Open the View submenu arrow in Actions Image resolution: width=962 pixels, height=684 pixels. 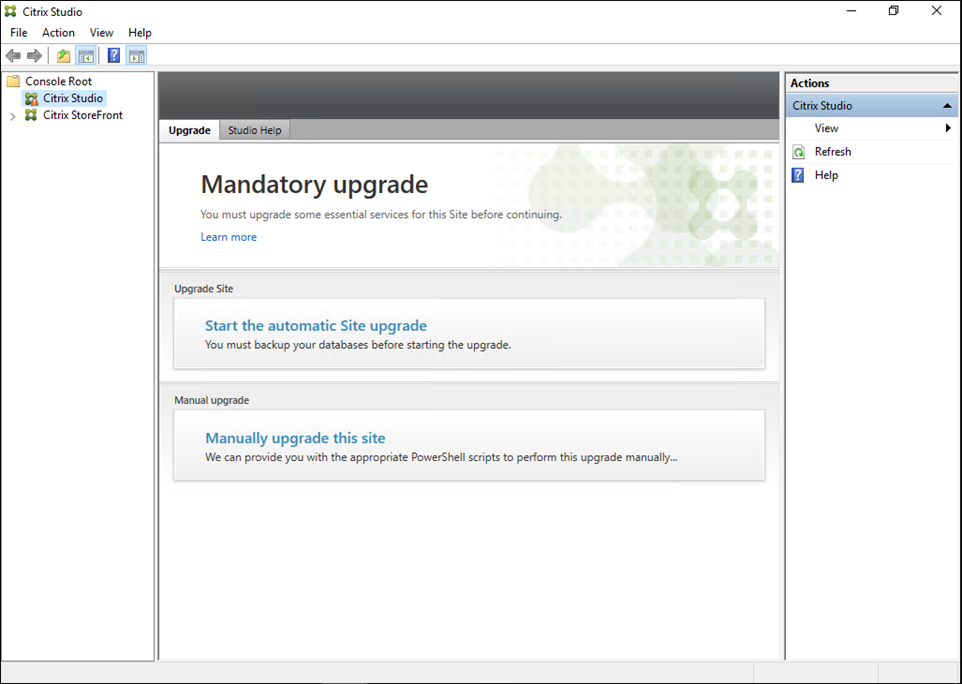pyautogui.click(x=948, y=128)
